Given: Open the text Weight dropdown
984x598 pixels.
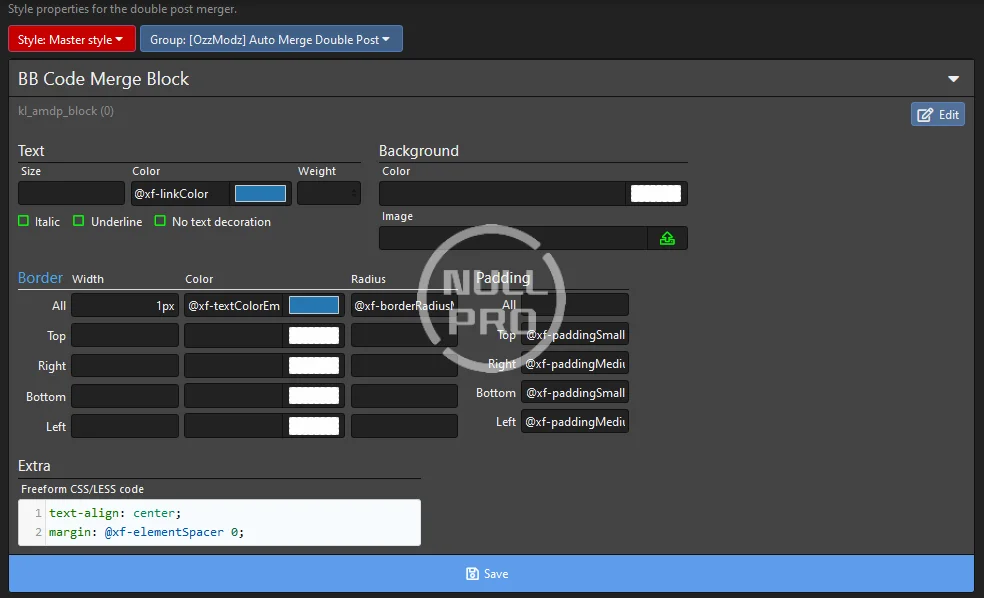Looking at the screenshot, I should point(328,194).
